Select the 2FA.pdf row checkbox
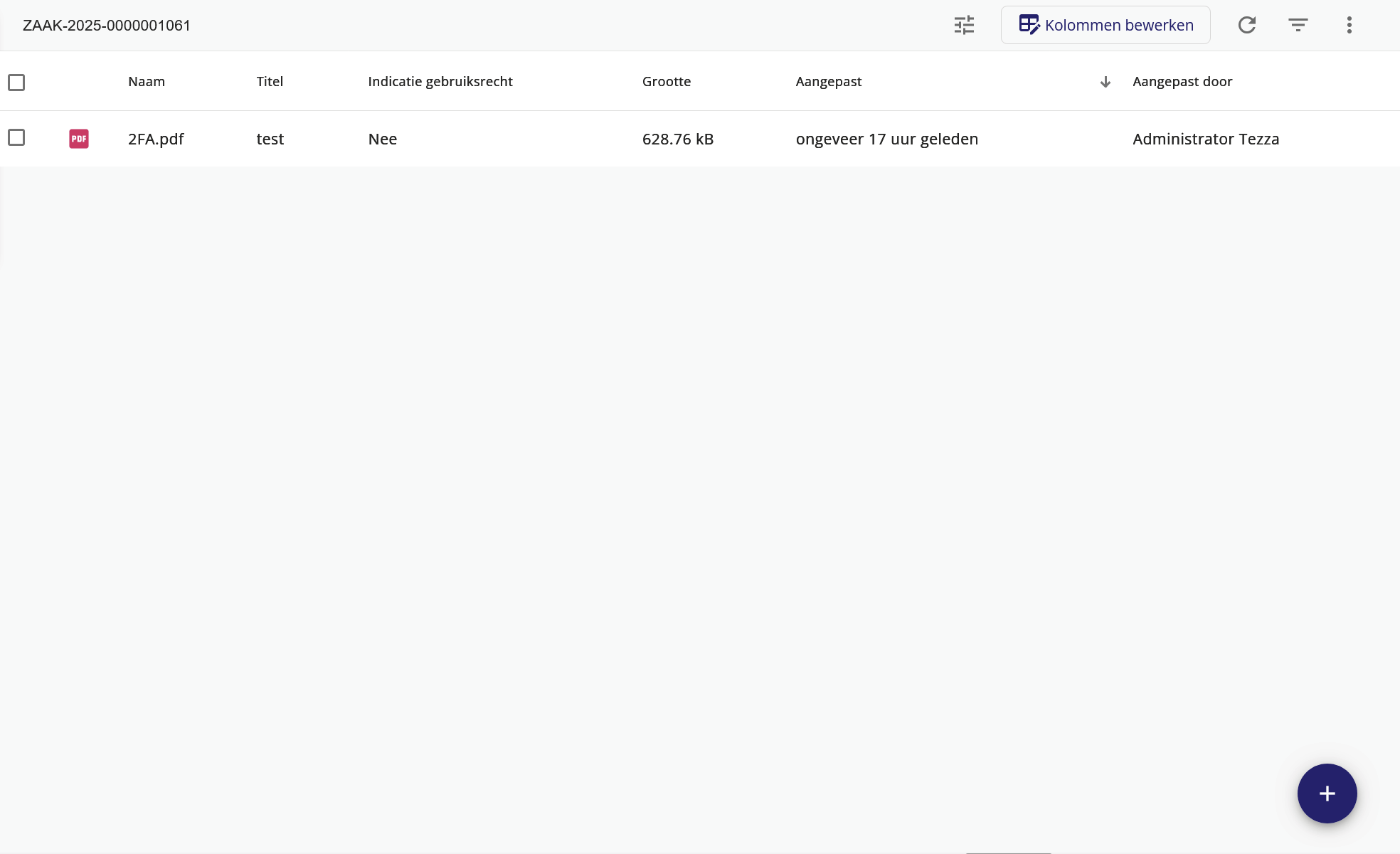 click(16, 137)
